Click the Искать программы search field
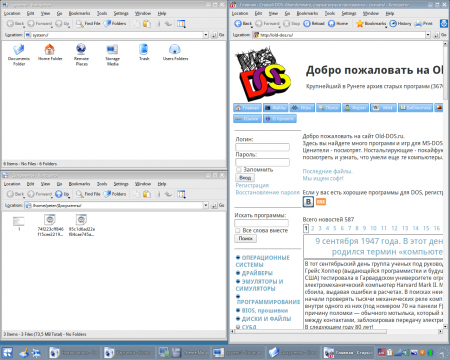The height and width of the screenshot is (360, 450). [262, 223]
